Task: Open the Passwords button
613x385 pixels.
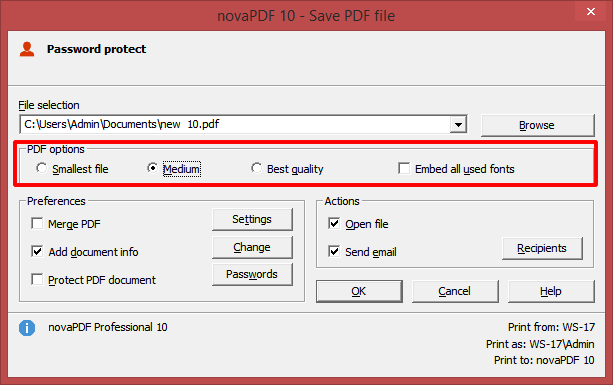Action: click(x=252, y=274)
